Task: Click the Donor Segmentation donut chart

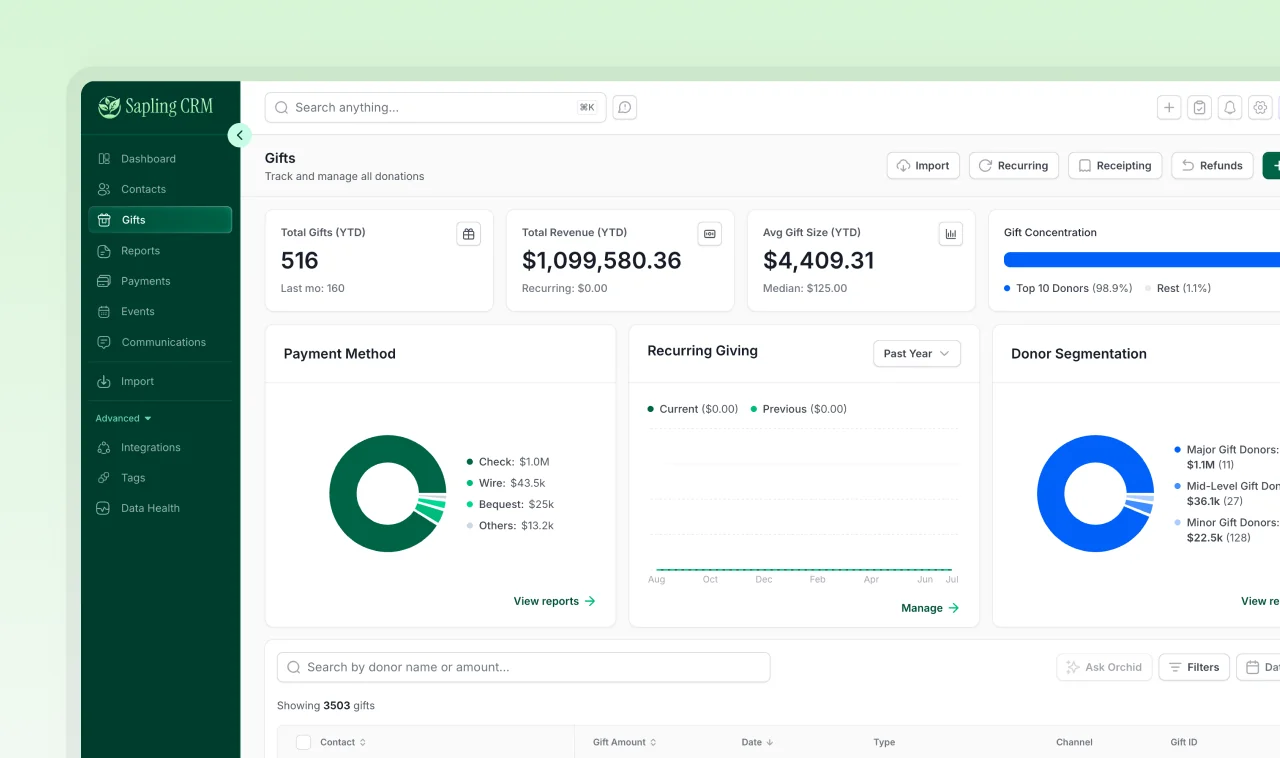Action: click(x=1096, y=493)
